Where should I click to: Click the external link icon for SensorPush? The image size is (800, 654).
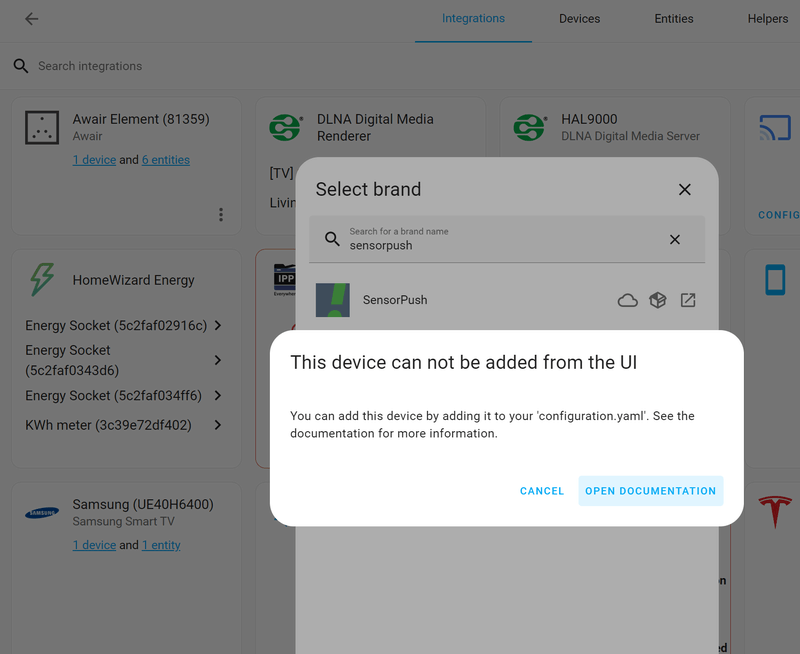click(688, 300)
